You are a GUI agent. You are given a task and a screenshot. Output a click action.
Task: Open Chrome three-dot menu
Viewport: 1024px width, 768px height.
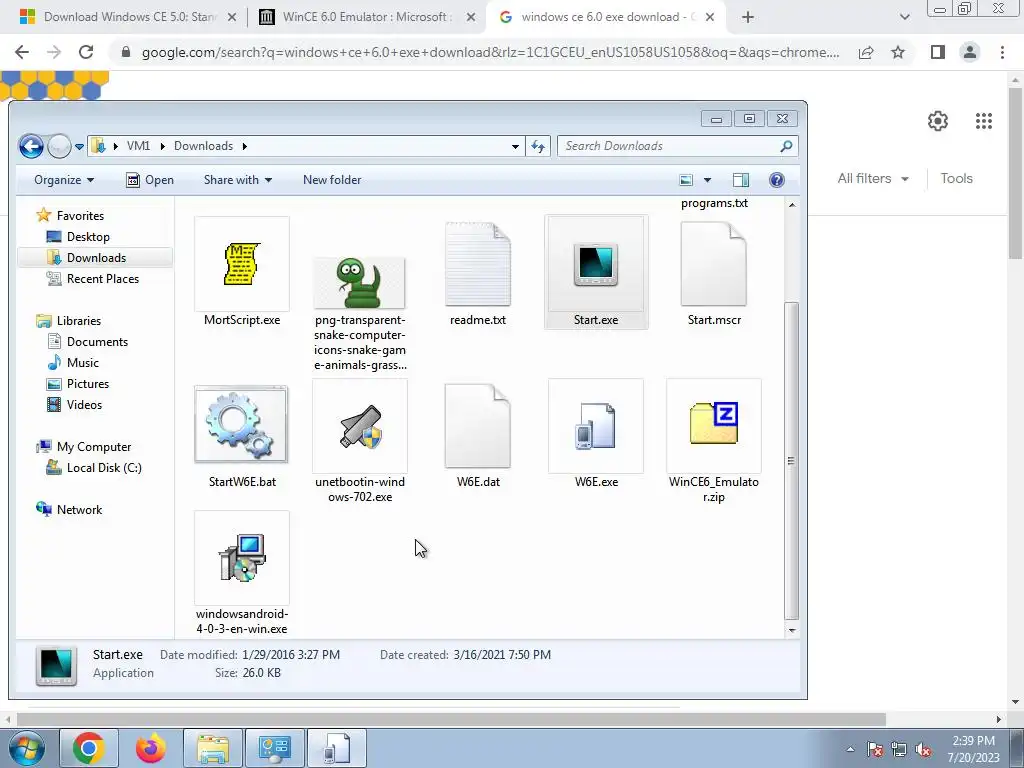(1002, 52)
